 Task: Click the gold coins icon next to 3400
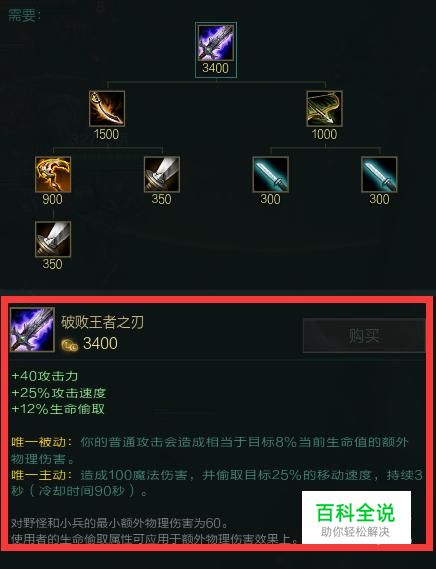(69, 345)
